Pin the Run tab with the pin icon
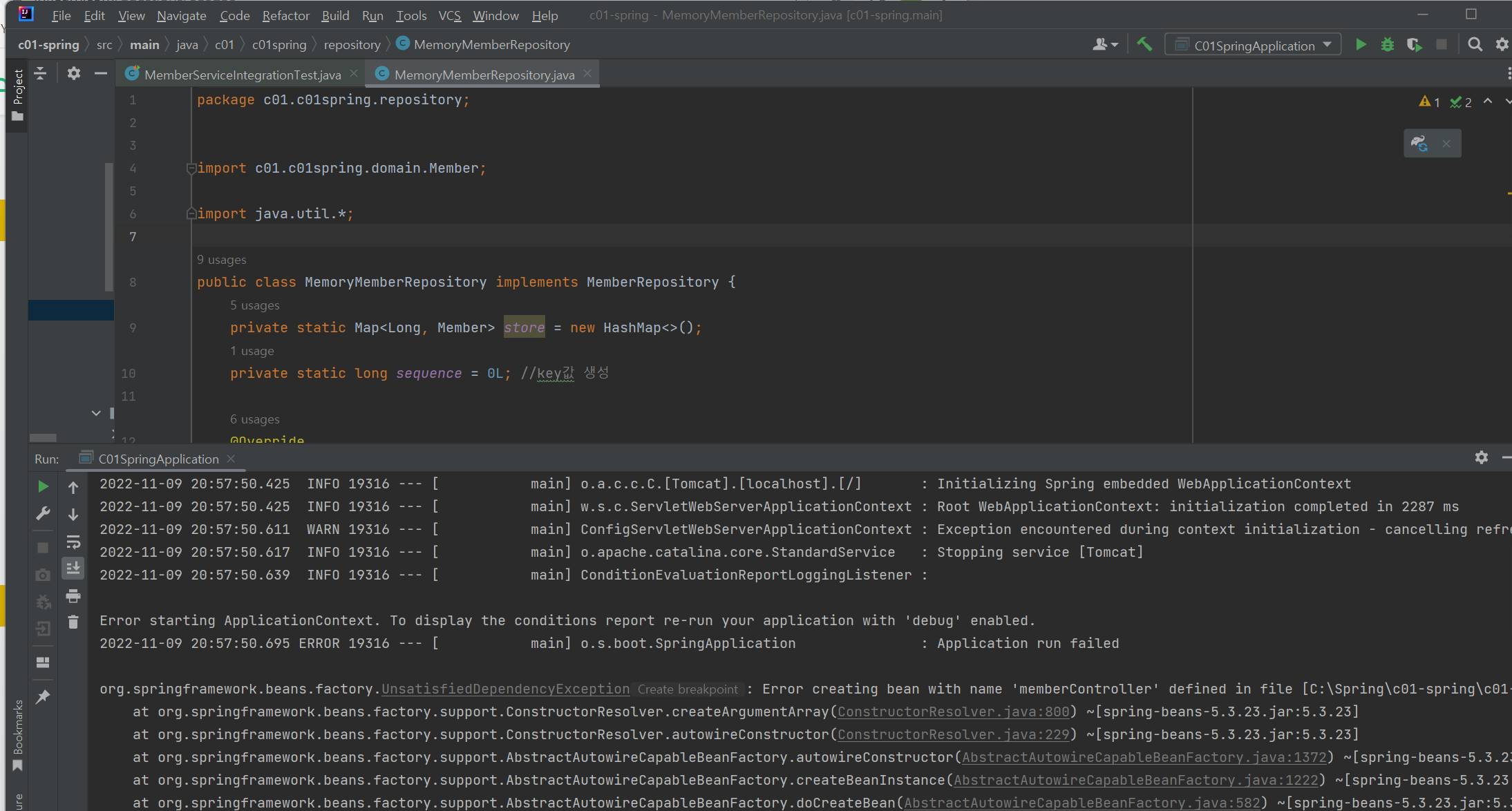 43,696
